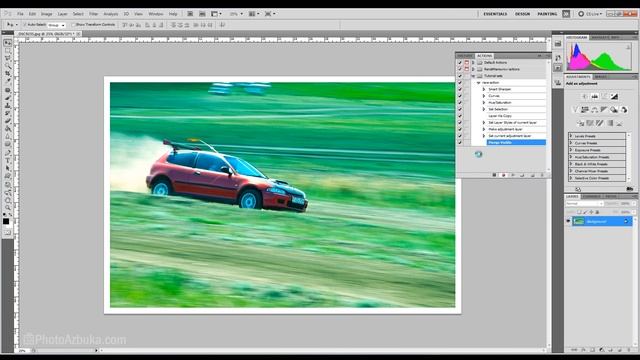
Task: Expand the Smart Sharpen action step
Action: tap(484, 89)
